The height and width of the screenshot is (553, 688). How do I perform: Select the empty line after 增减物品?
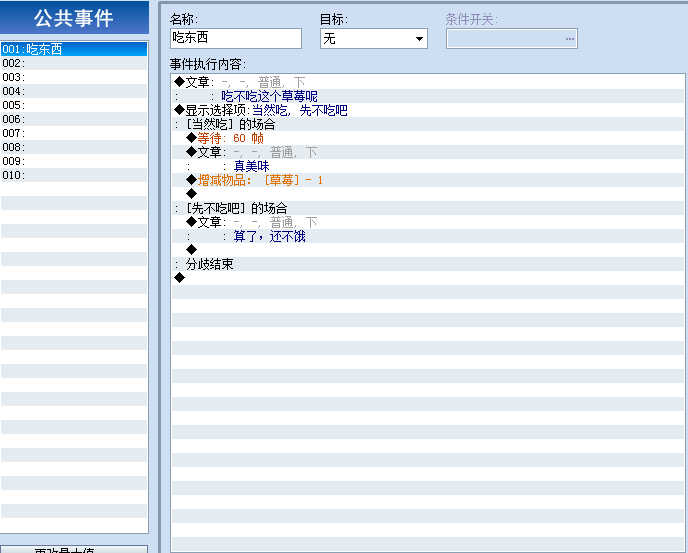(428, 194)
